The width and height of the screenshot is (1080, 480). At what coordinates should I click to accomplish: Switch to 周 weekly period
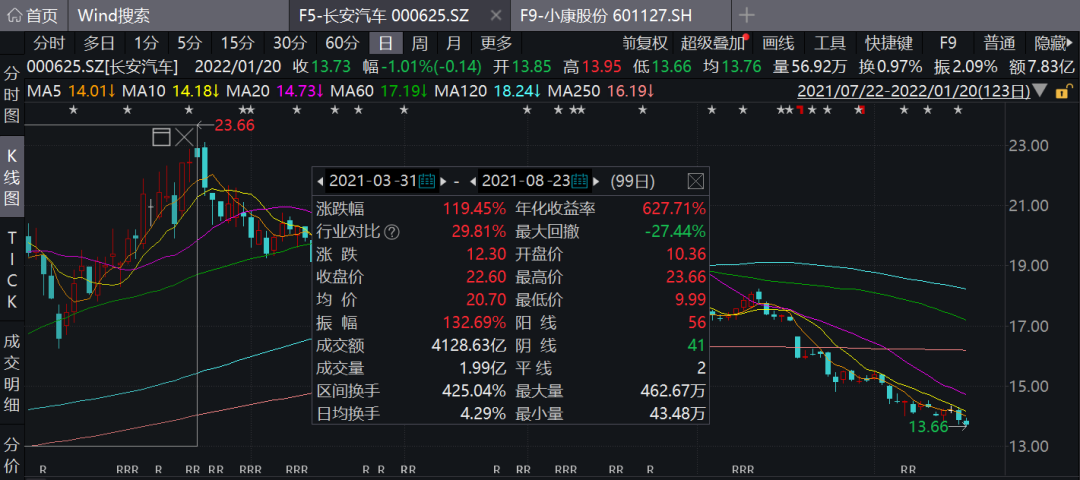pyautogui.click(x=420, y=43)
